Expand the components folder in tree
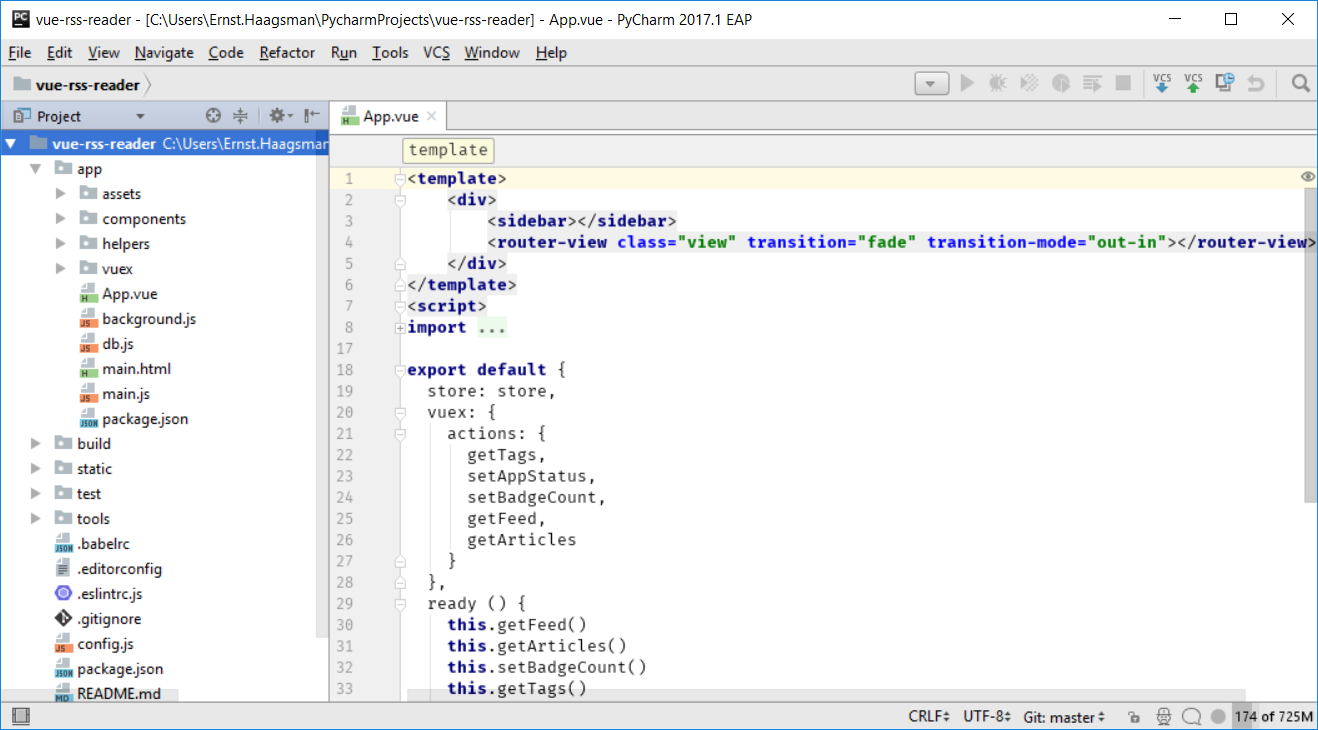The image size is (1318, 730). click(61, 219)
